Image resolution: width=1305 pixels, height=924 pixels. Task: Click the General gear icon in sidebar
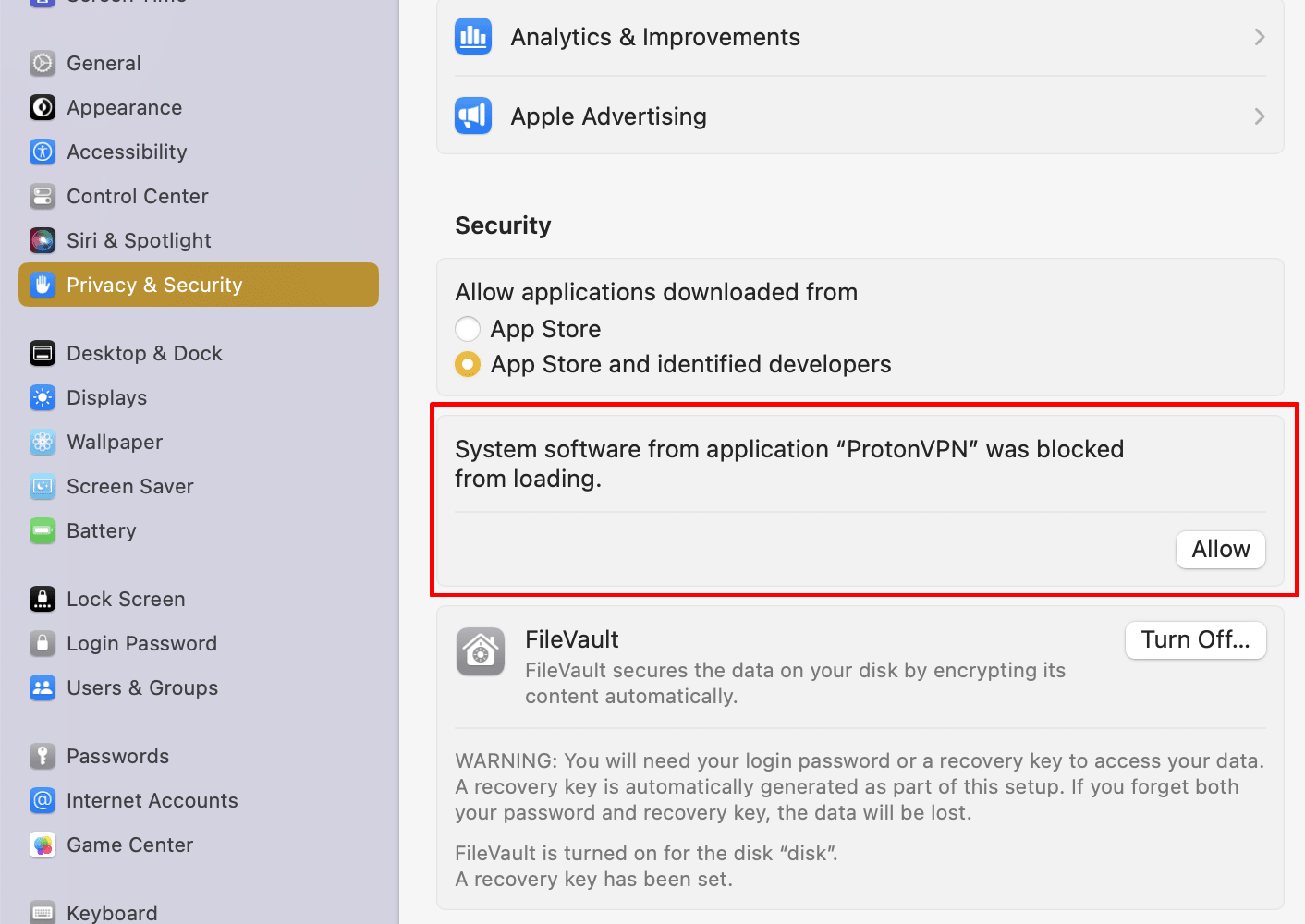[43, 63]
